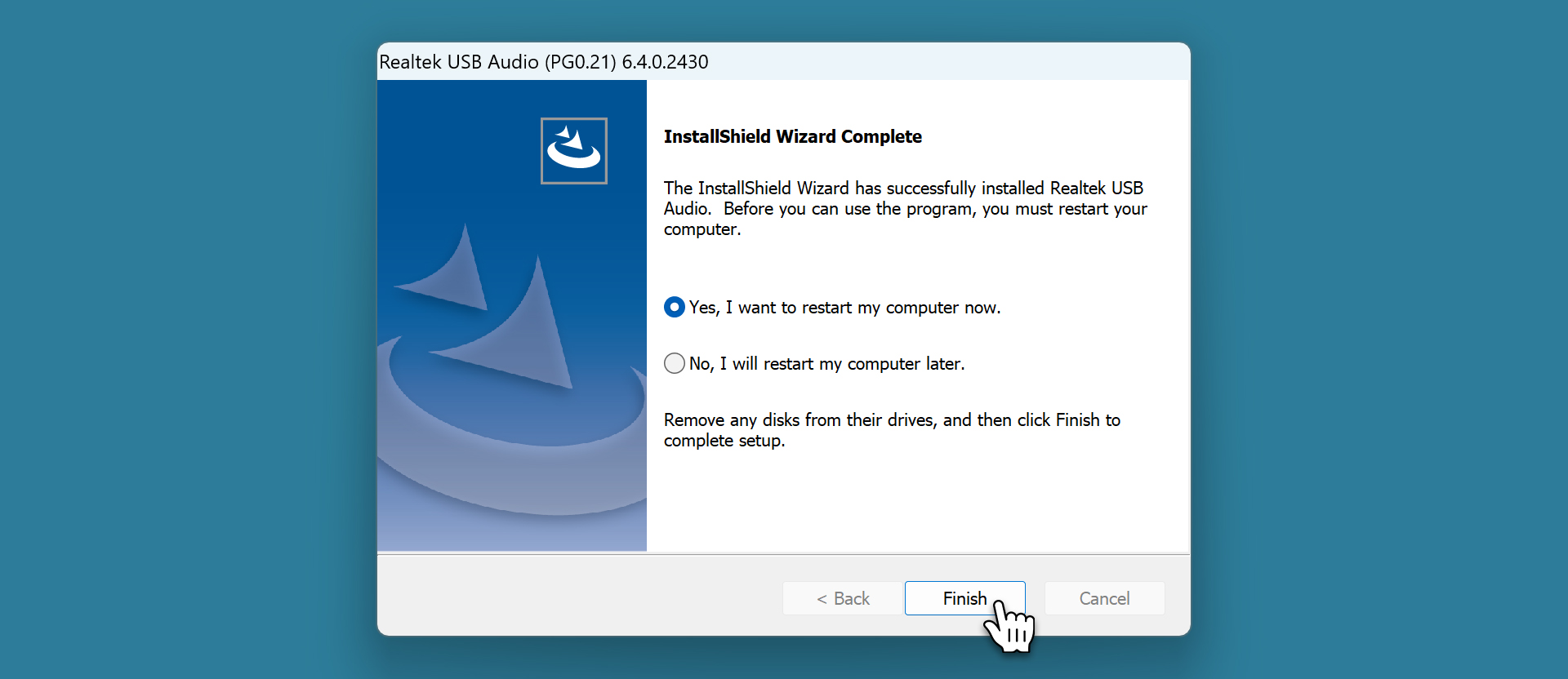Click the teal desktop background outside the dialog

(x=163, y=326)
